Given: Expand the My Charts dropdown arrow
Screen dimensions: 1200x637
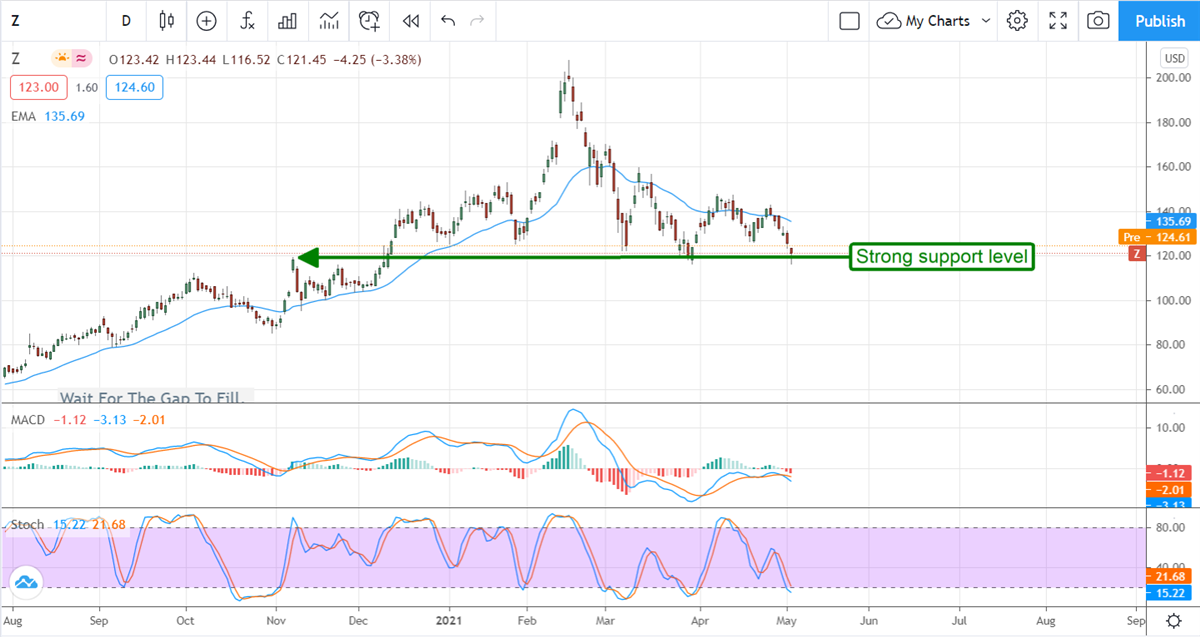Looking at the screenshot, I should (x=986, y=20).
